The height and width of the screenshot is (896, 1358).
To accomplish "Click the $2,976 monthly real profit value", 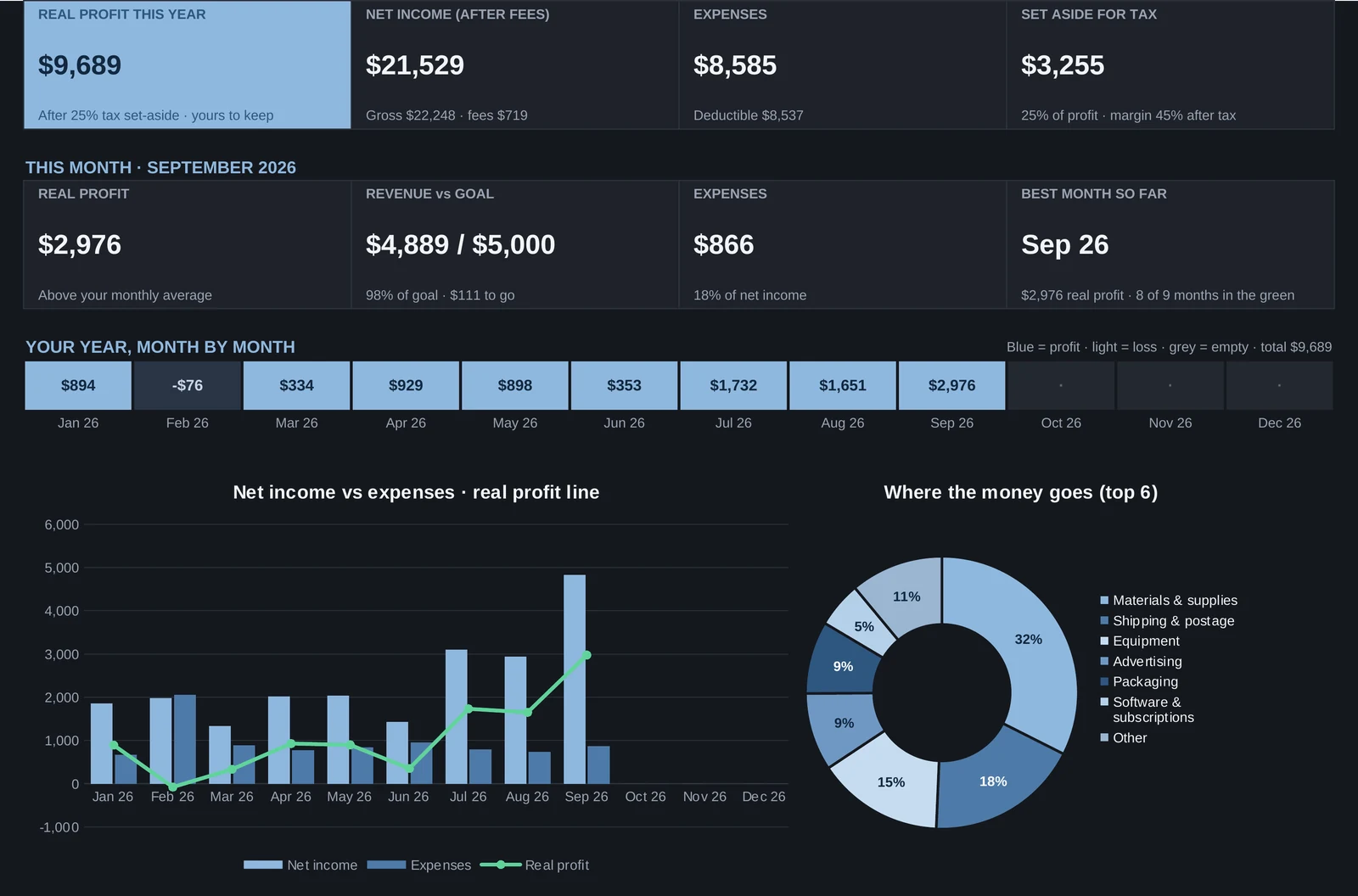I will tap(80, 245).
